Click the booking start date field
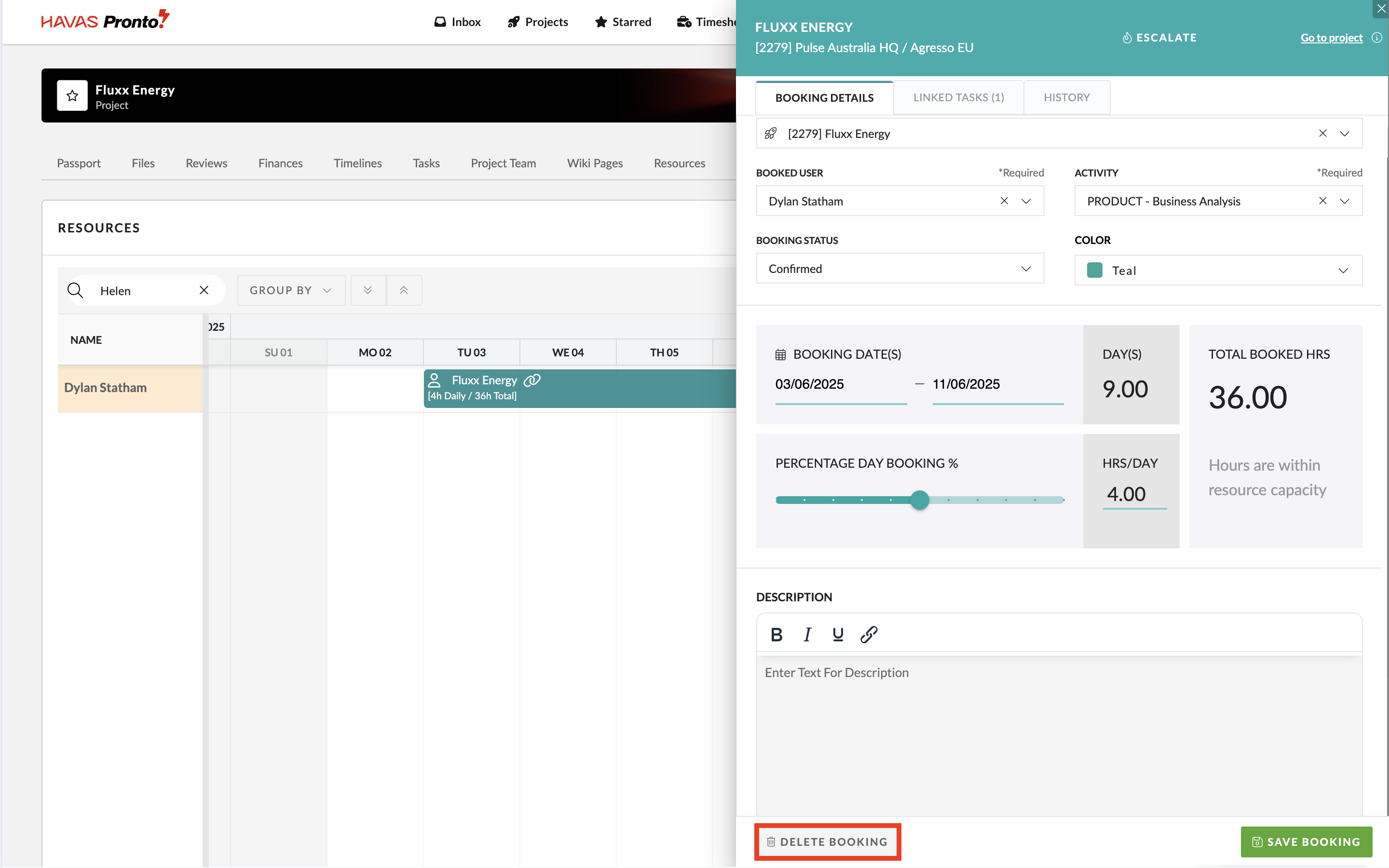 pyautogui.click(x=840, y=384)
